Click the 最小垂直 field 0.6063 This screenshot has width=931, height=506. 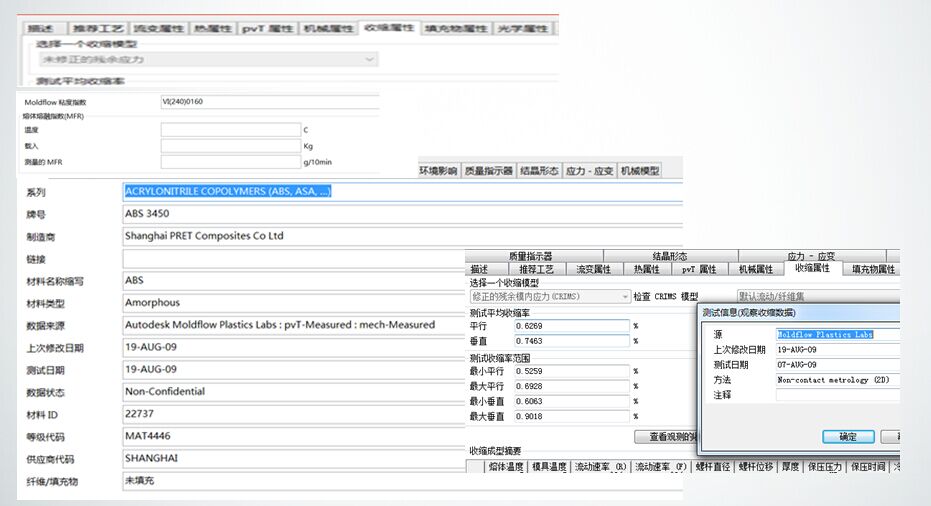coord(571,401)
